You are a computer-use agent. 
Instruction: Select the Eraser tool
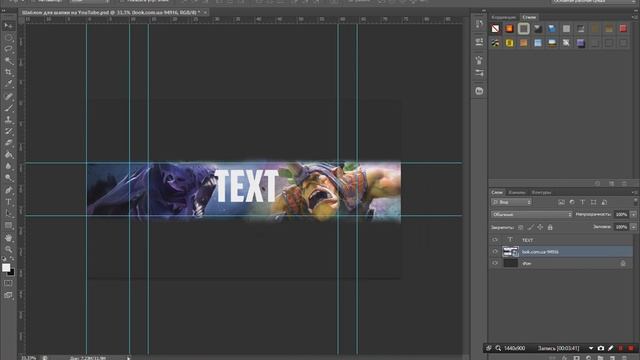(8, 143)
